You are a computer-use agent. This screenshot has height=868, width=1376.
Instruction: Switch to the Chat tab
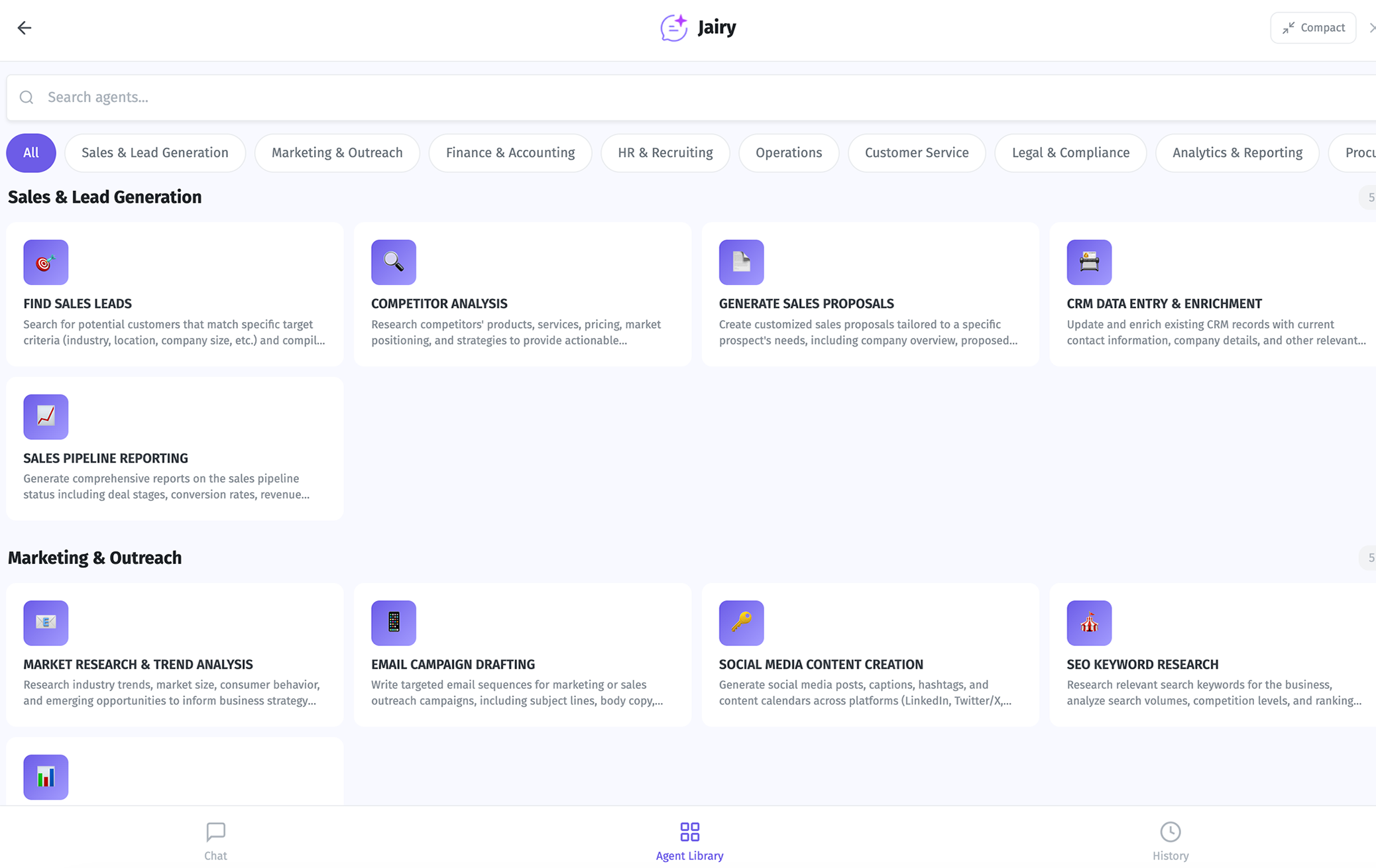point(215,841)
